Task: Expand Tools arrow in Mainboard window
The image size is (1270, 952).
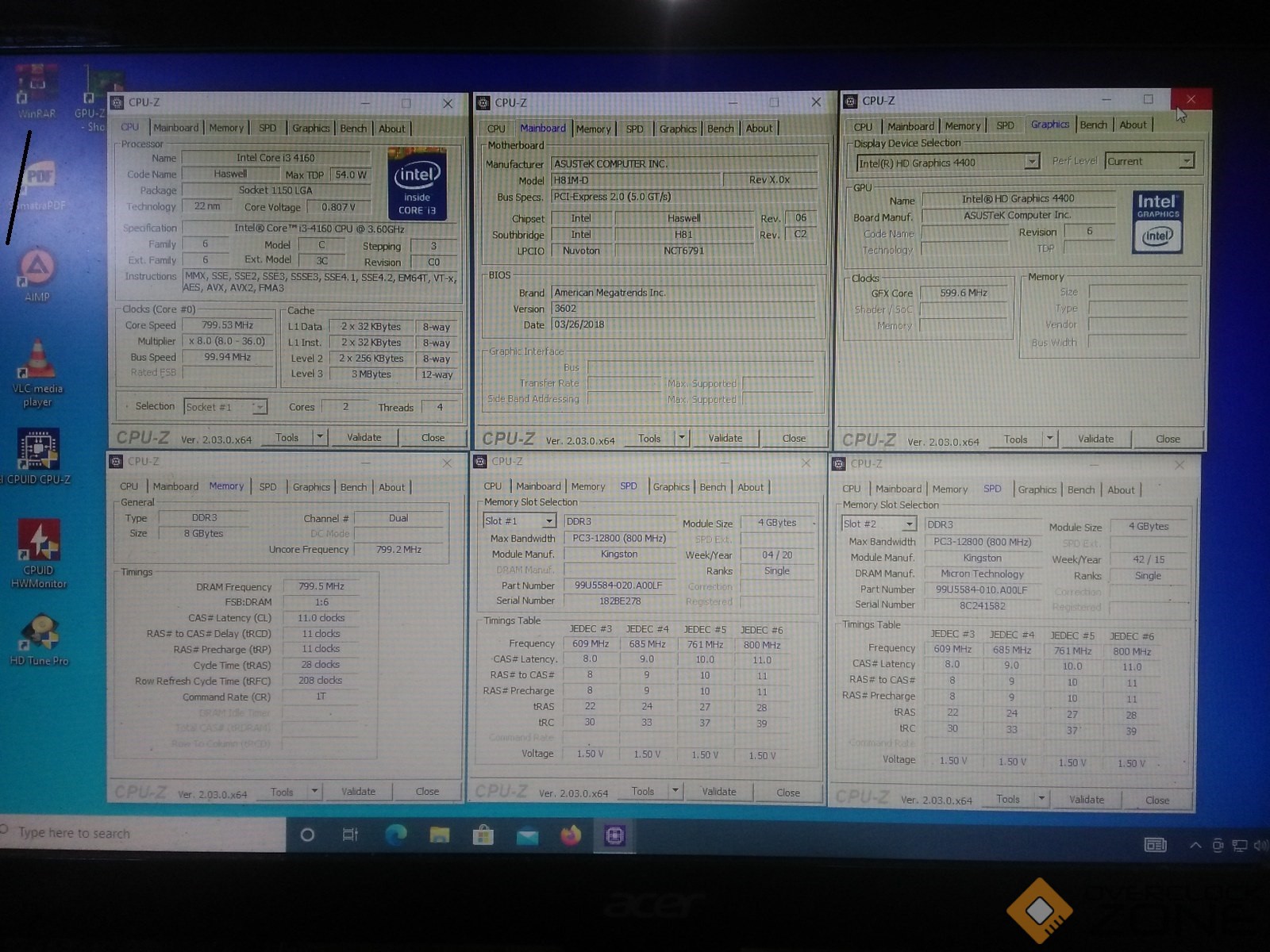Action: [x=682, y=438]
